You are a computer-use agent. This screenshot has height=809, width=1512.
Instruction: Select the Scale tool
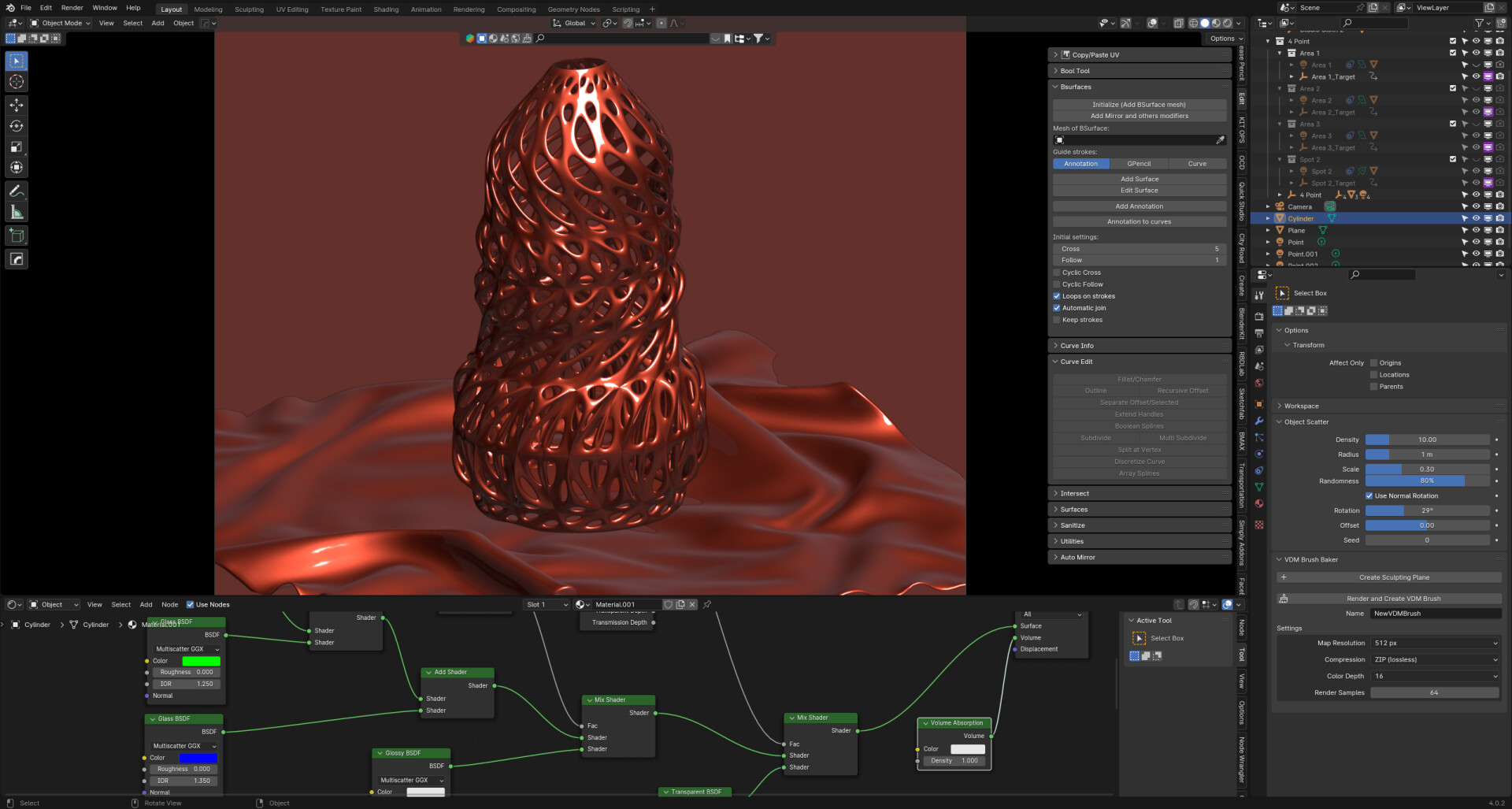point(17,147)
